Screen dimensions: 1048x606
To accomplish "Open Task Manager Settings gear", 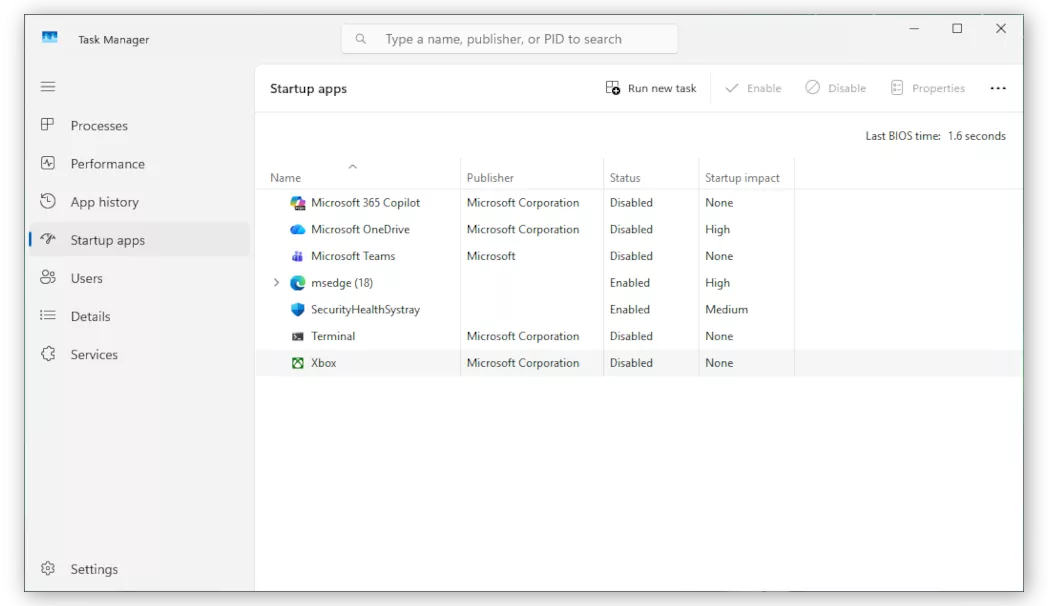I will pyautogui.click(x=48, y=568).
